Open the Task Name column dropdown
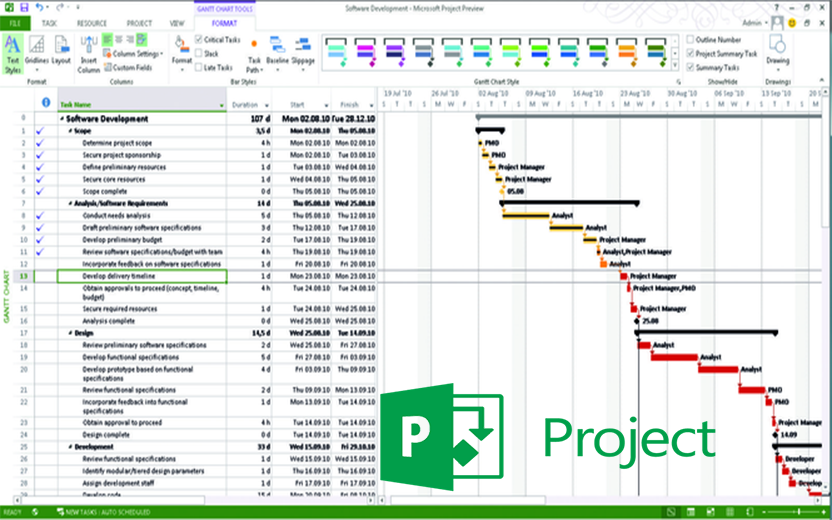This screenshot has height=520, width=832. click(222, 106)
